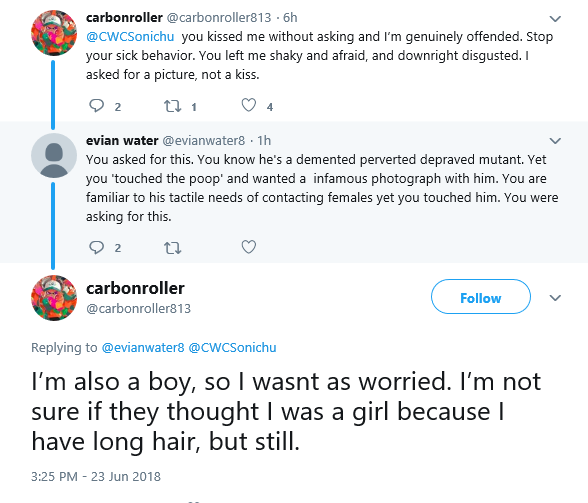Open carbonroller's avatar on the first tweet
The image size is (588, 503).
click(54, 33)
